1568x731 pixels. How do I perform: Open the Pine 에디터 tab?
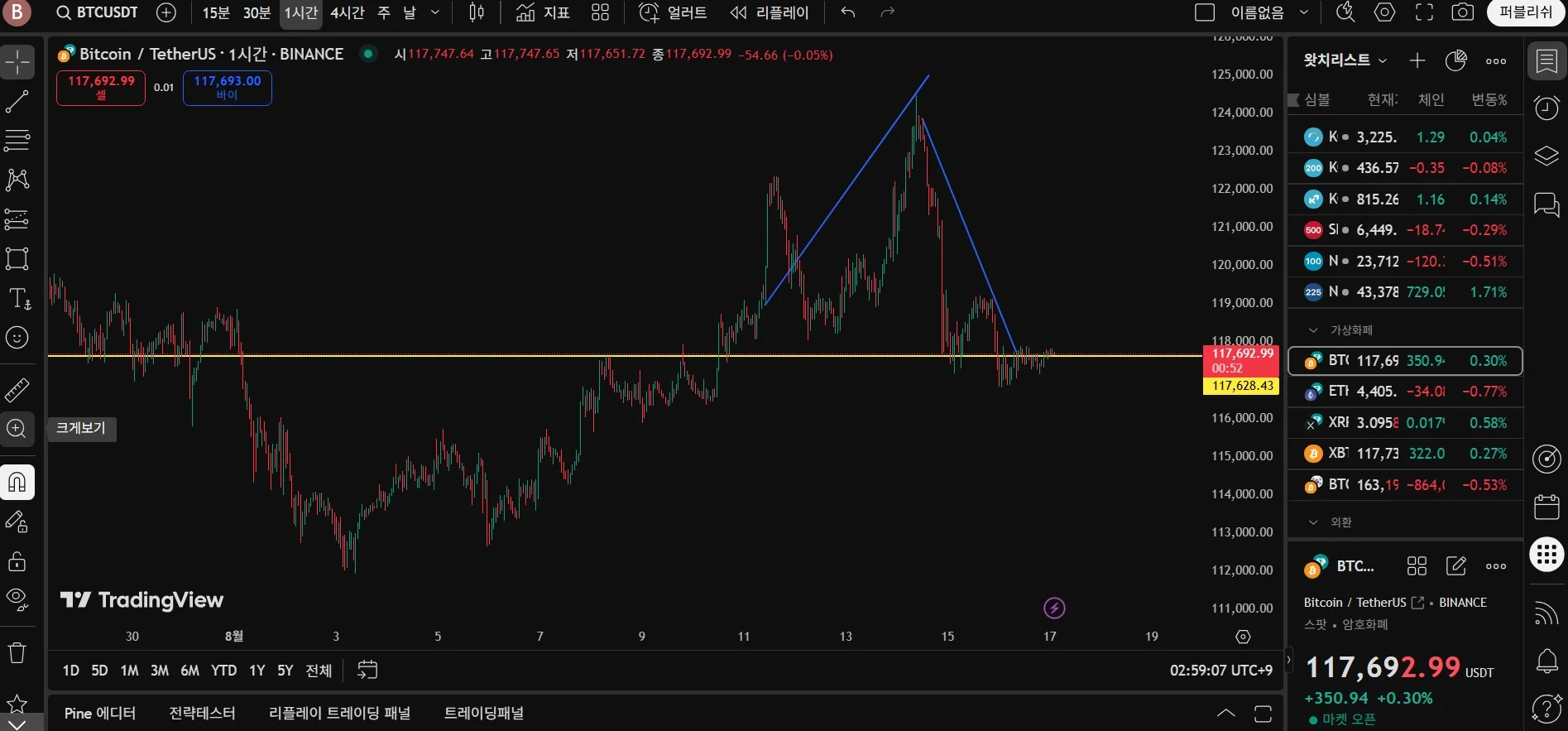[x=100, y=714]
